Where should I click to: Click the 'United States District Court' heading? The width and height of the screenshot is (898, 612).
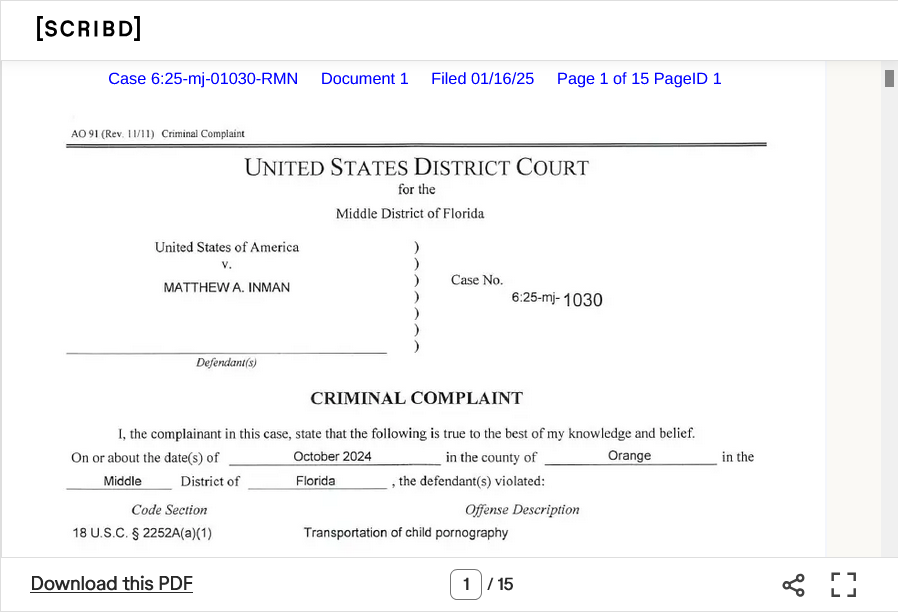point(416,167)
